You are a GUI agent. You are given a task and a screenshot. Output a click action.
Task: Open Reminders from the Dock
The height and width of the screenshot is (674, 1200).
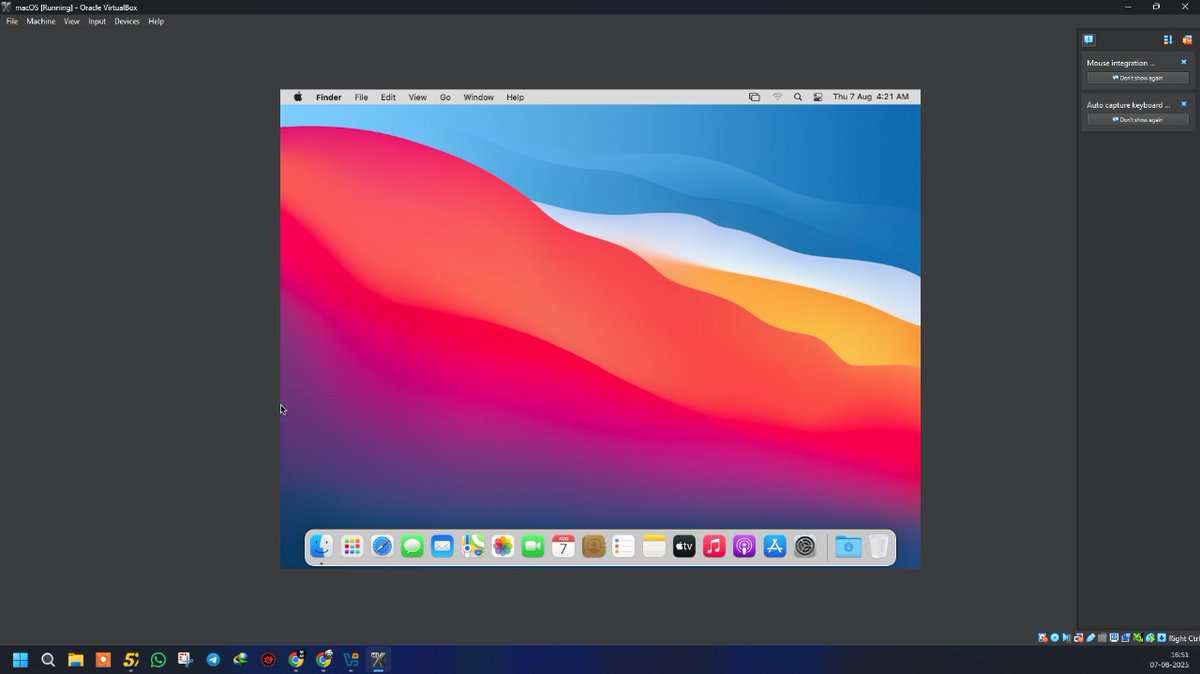(x=624, y=546)
